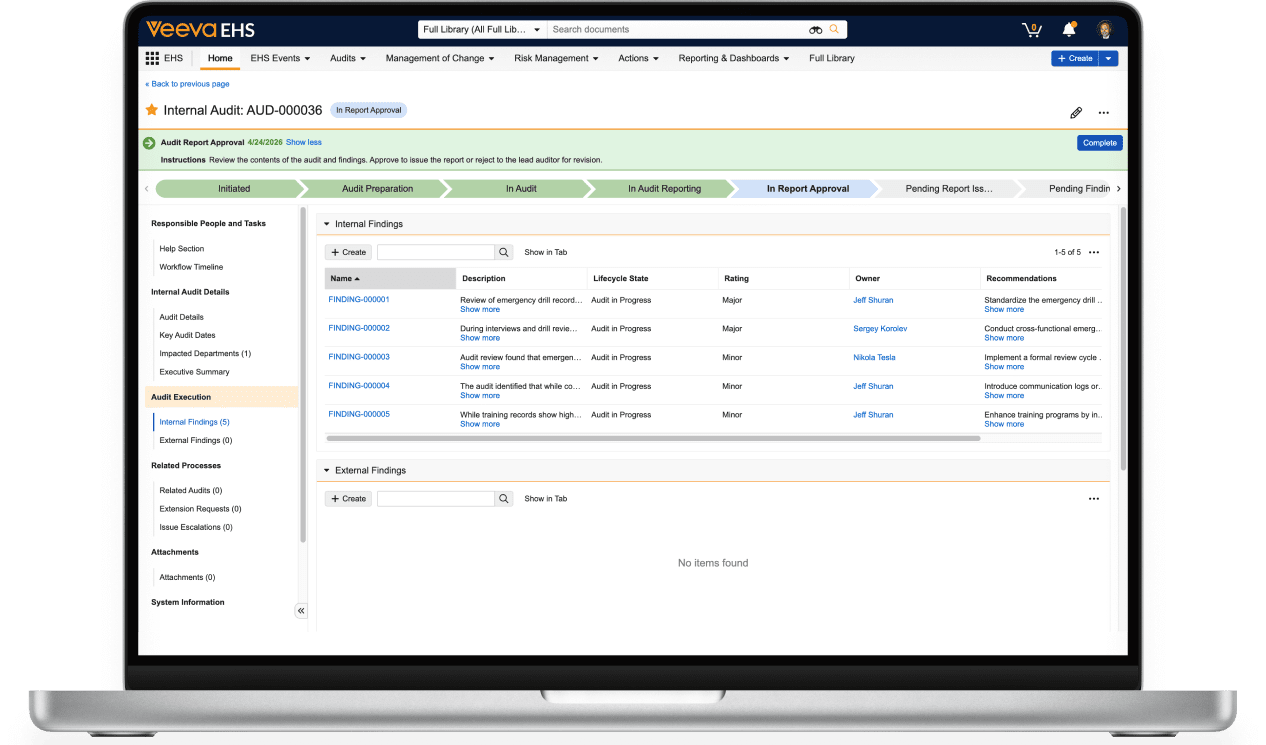Open the External Findings ellipsis menu
The width and height of the screenshot is (1266, 745).
[x=1094, y=498]
